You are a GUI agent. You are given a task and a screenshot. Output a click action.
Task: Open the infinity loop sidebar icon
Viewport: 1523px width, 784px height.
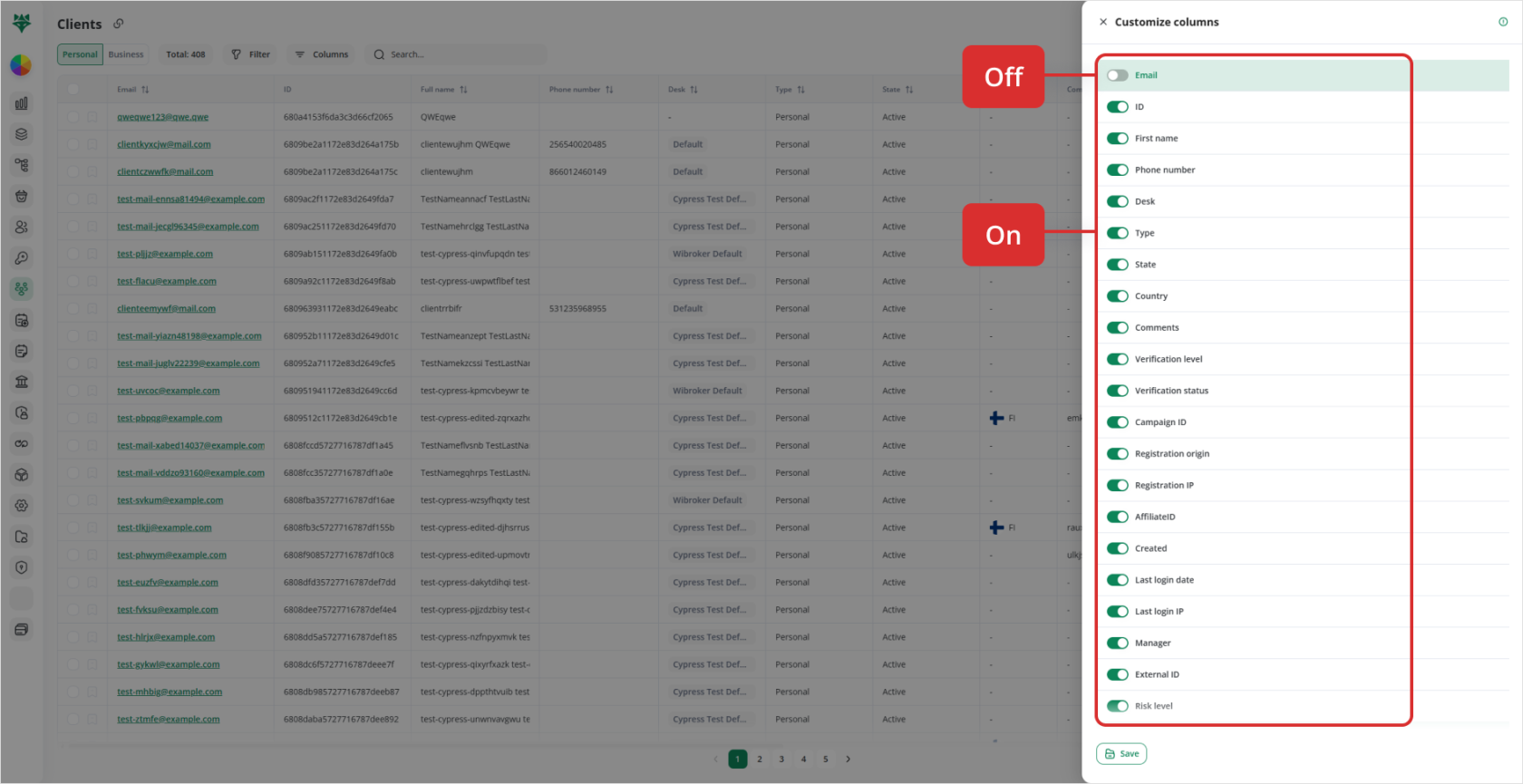22,444
